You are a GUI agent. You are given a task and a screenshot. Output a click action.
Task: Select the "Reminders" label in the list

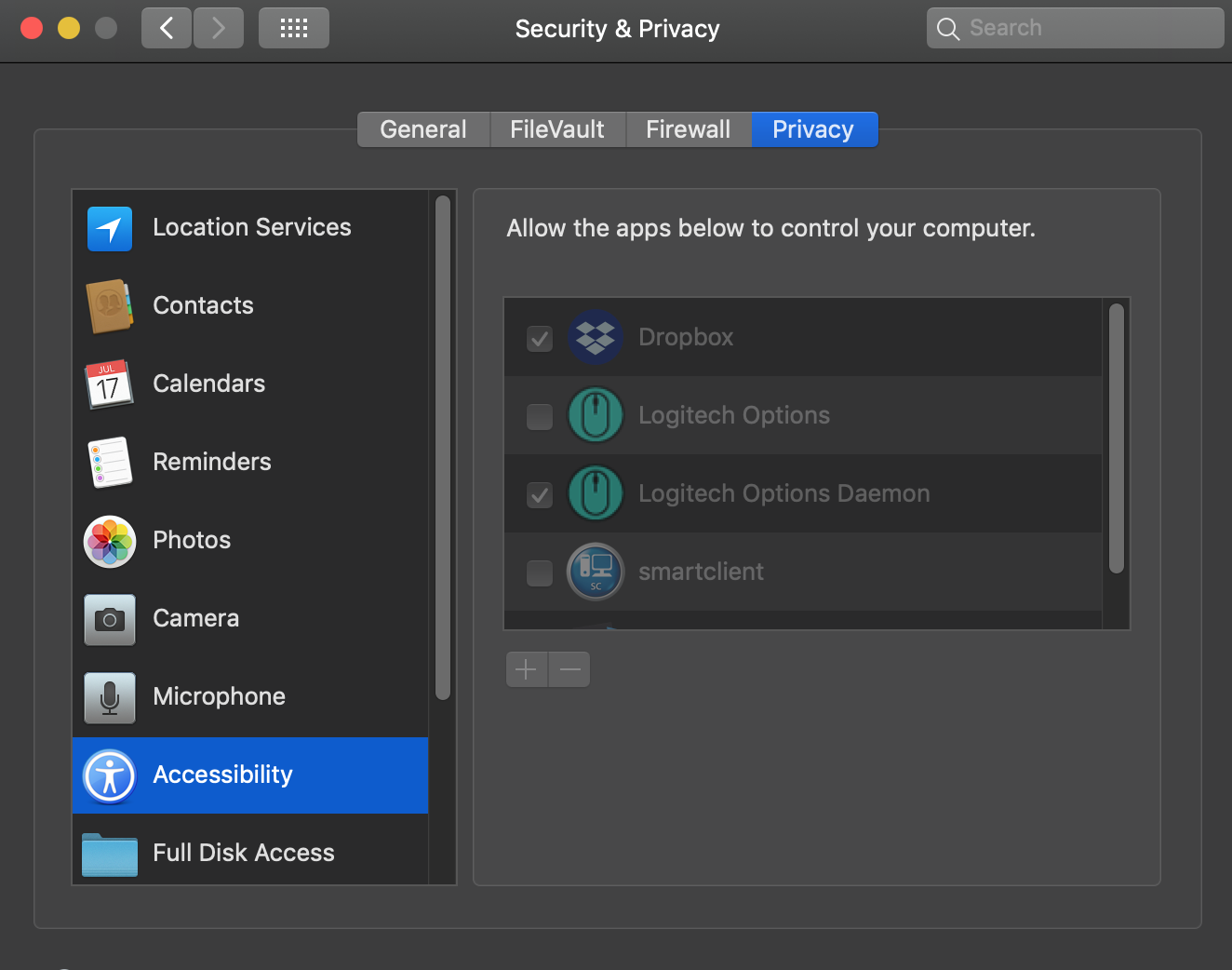pos(212,462)
